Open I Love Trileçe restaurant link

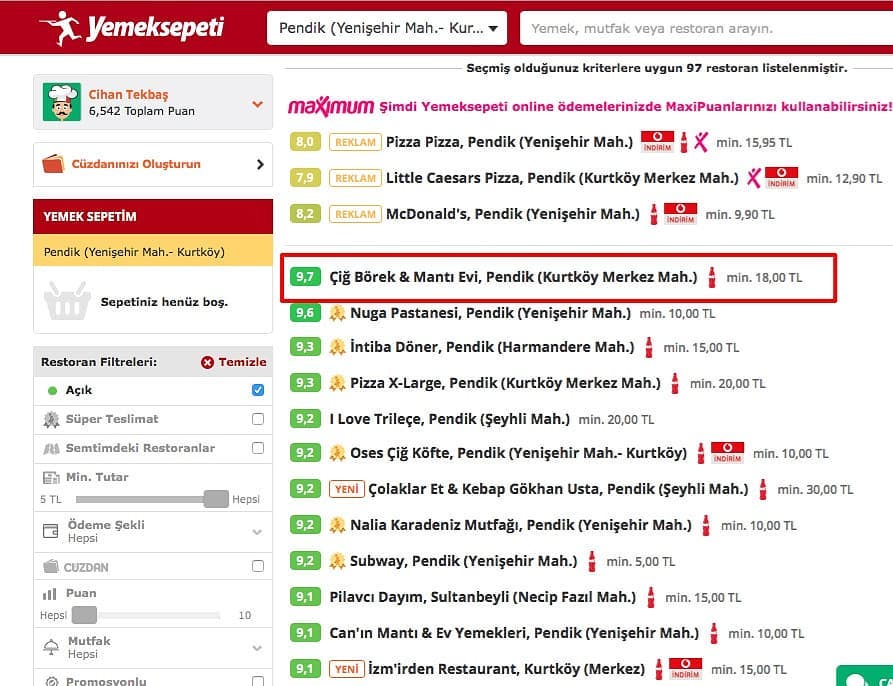[x=449, y=420]
